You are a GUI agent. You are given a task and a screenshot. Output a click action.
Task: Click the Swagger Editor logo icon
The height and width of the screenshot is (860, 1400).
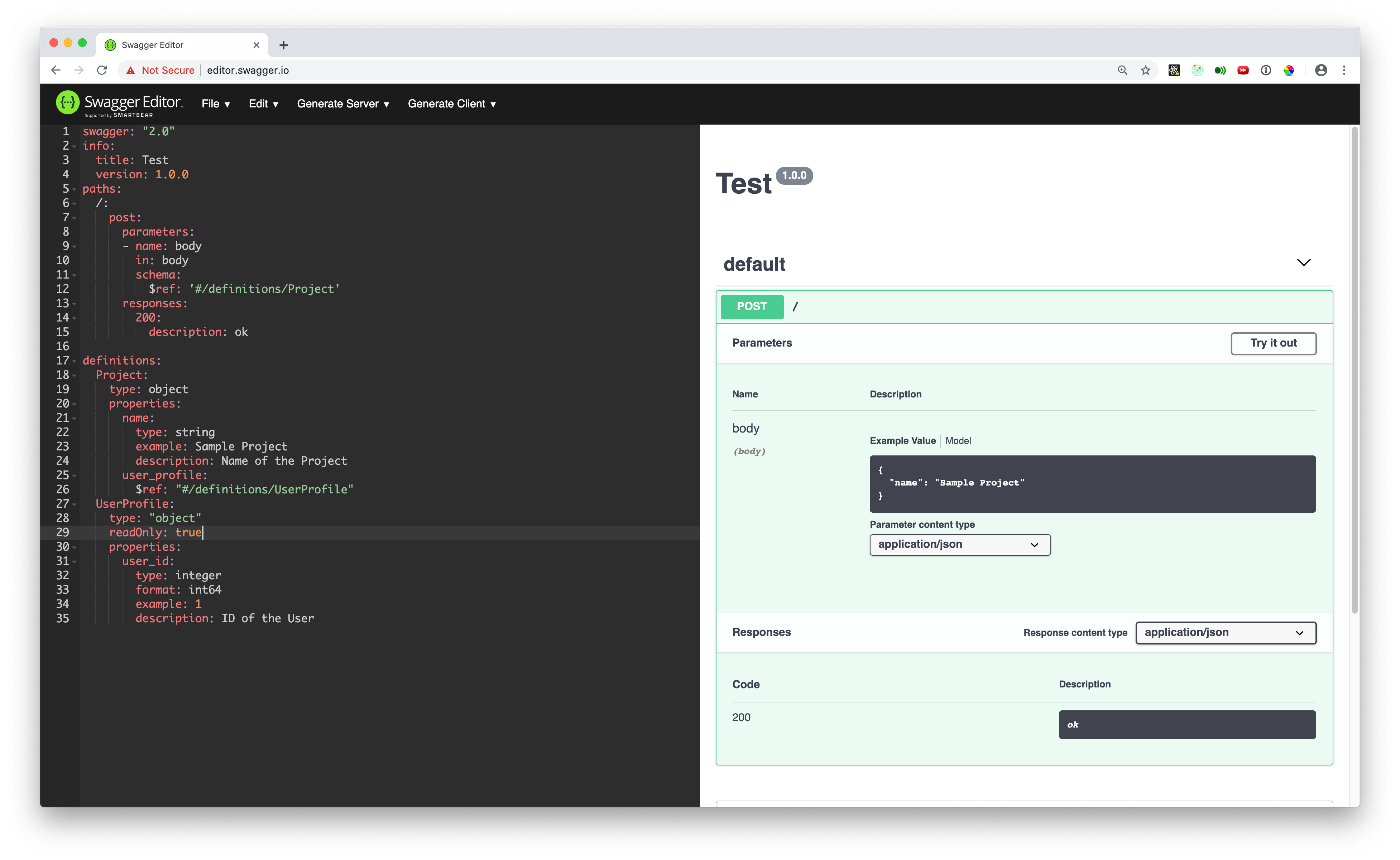click(68, 102)
